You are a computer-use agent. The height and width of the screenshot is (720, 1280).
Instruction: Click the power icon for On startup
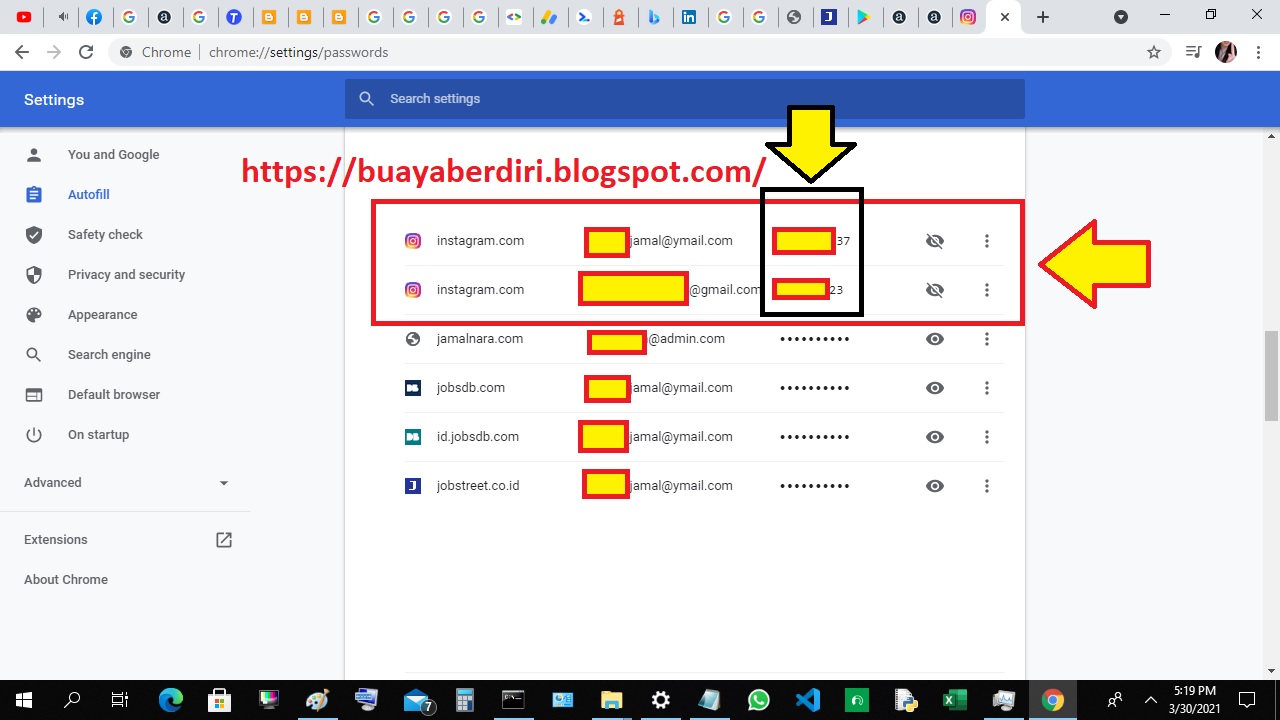(34, 435)
